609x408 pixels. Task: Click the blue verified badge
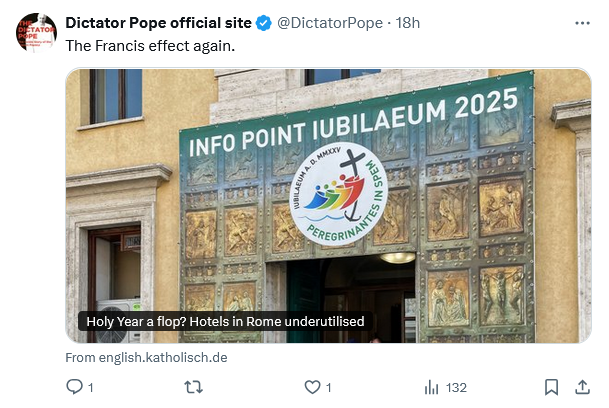pyautogui.click(x=262, y=22)
